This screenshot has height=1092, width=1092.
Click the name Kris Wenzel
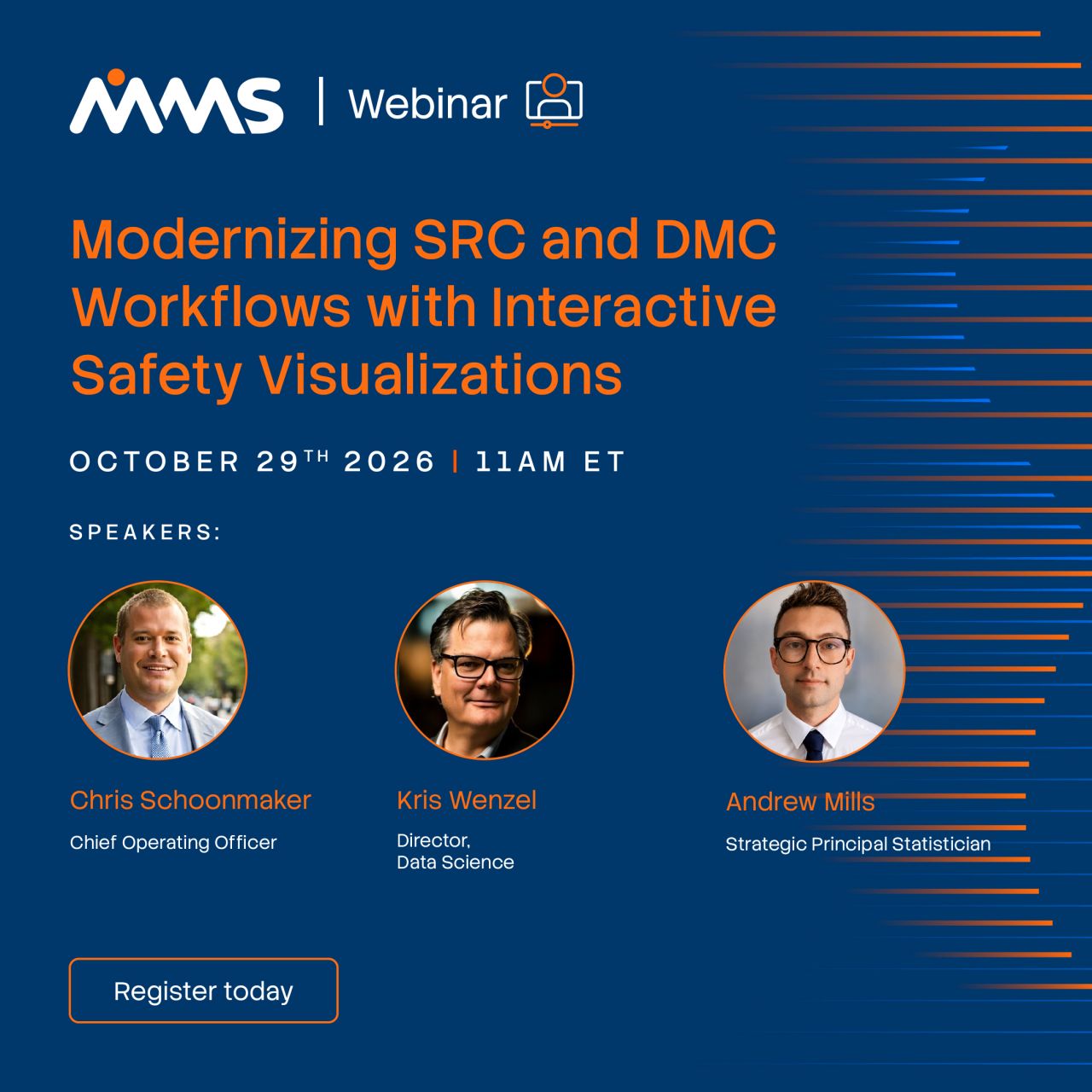(x=467, y=800)
